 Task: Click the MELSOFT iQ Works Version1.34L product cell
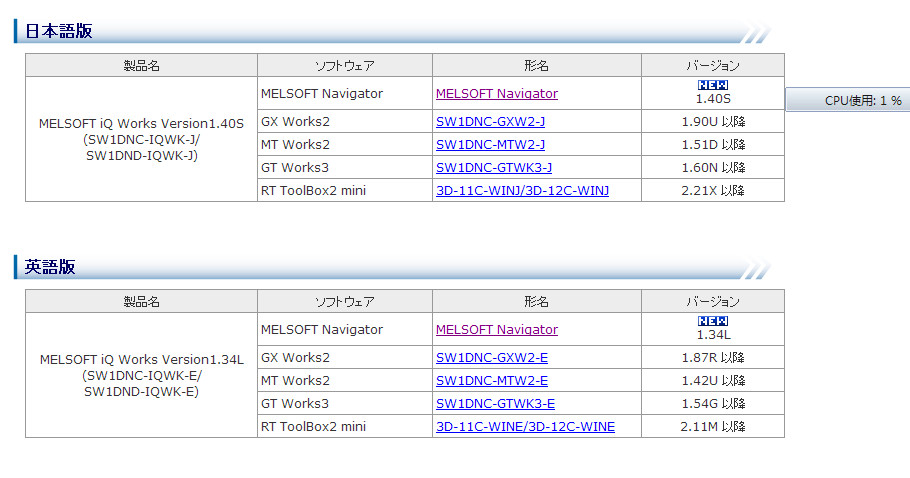click(x=141, y=375)
